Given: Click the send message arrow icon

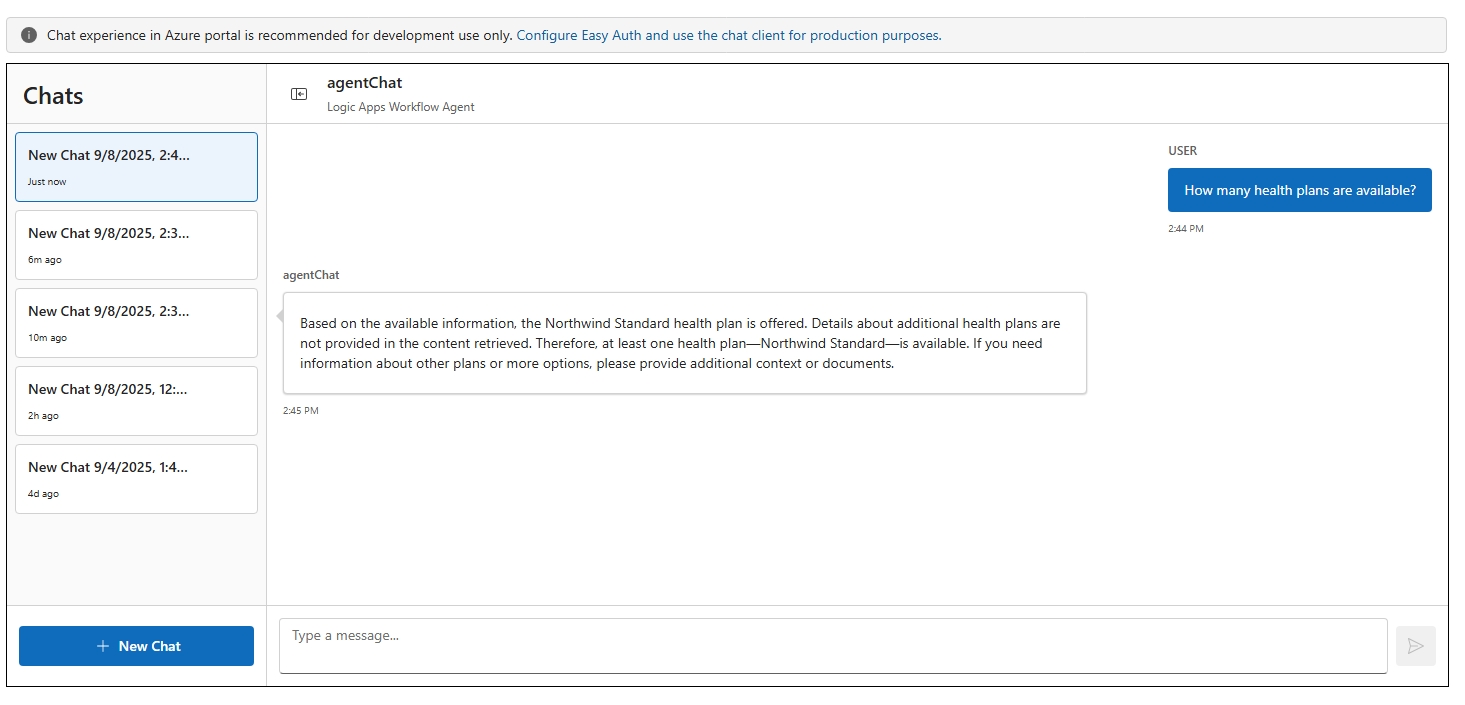Looking at the screenshot, I should [1415, 646].
